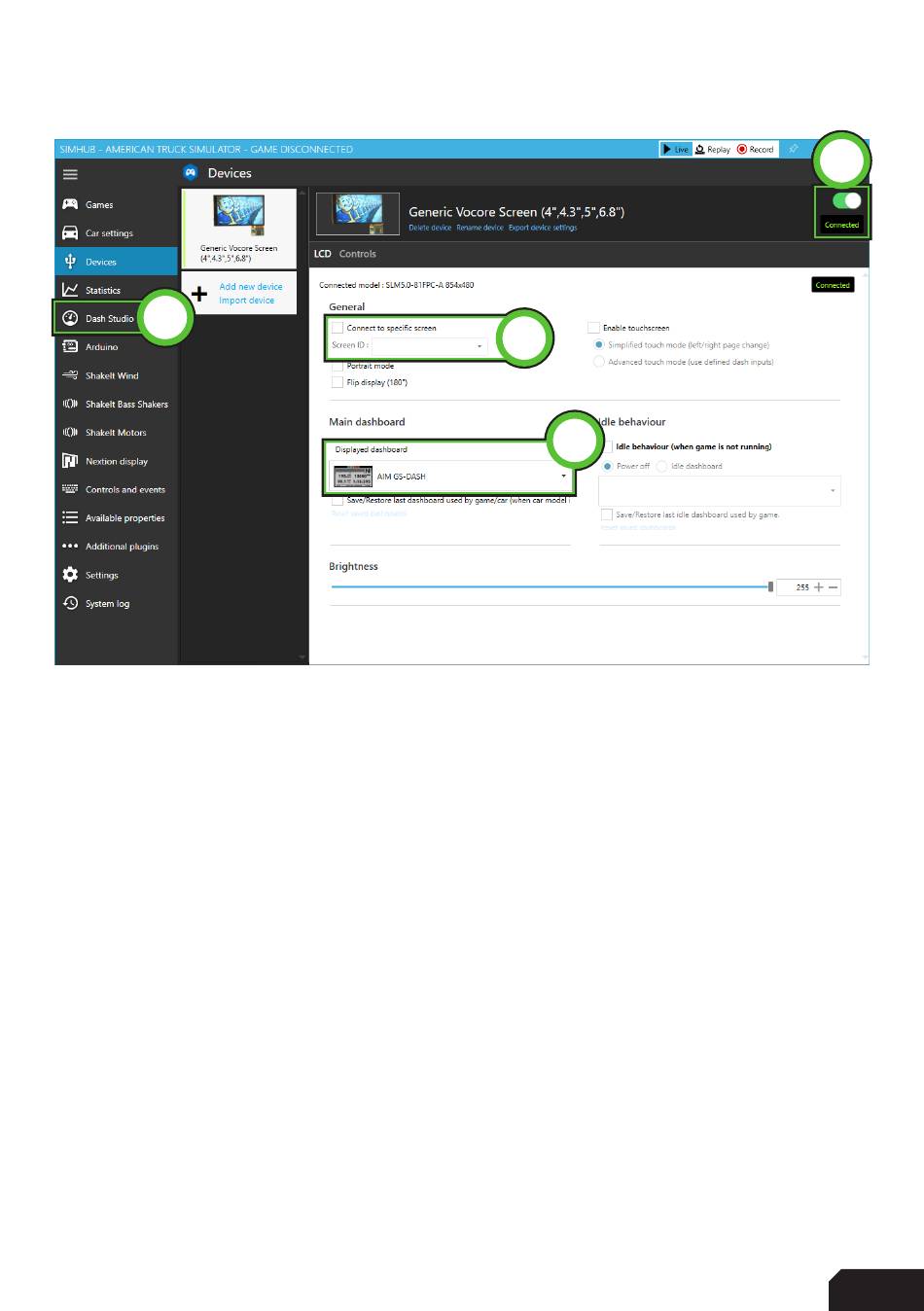Switch to the Controls tab

coord(358,254)
